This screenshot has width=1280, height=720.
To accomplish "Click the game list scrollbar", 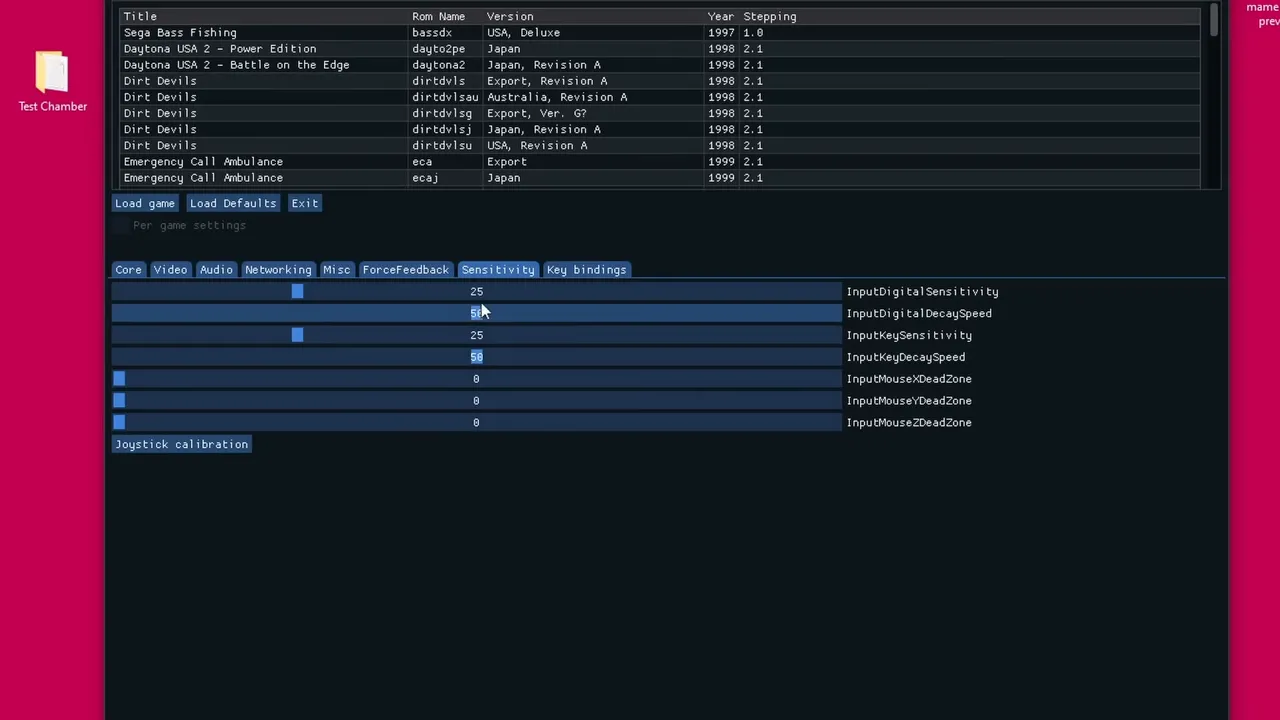I will click(x=1213, y=25).
